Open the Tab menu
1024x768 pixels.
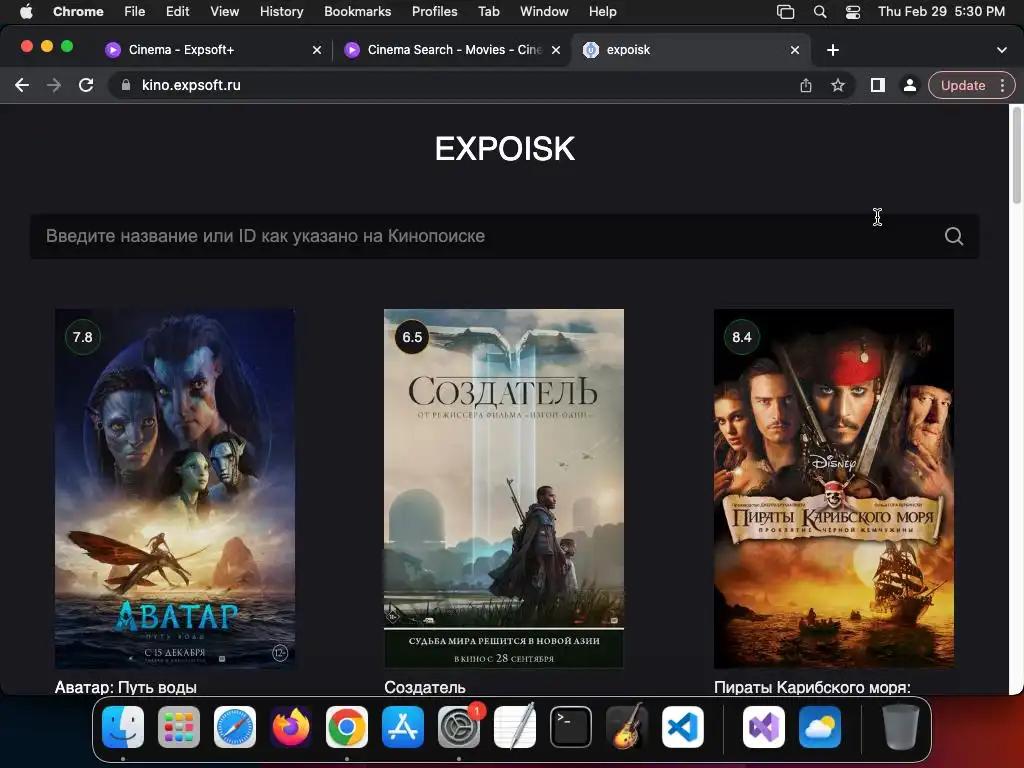[x=488, y=11]
